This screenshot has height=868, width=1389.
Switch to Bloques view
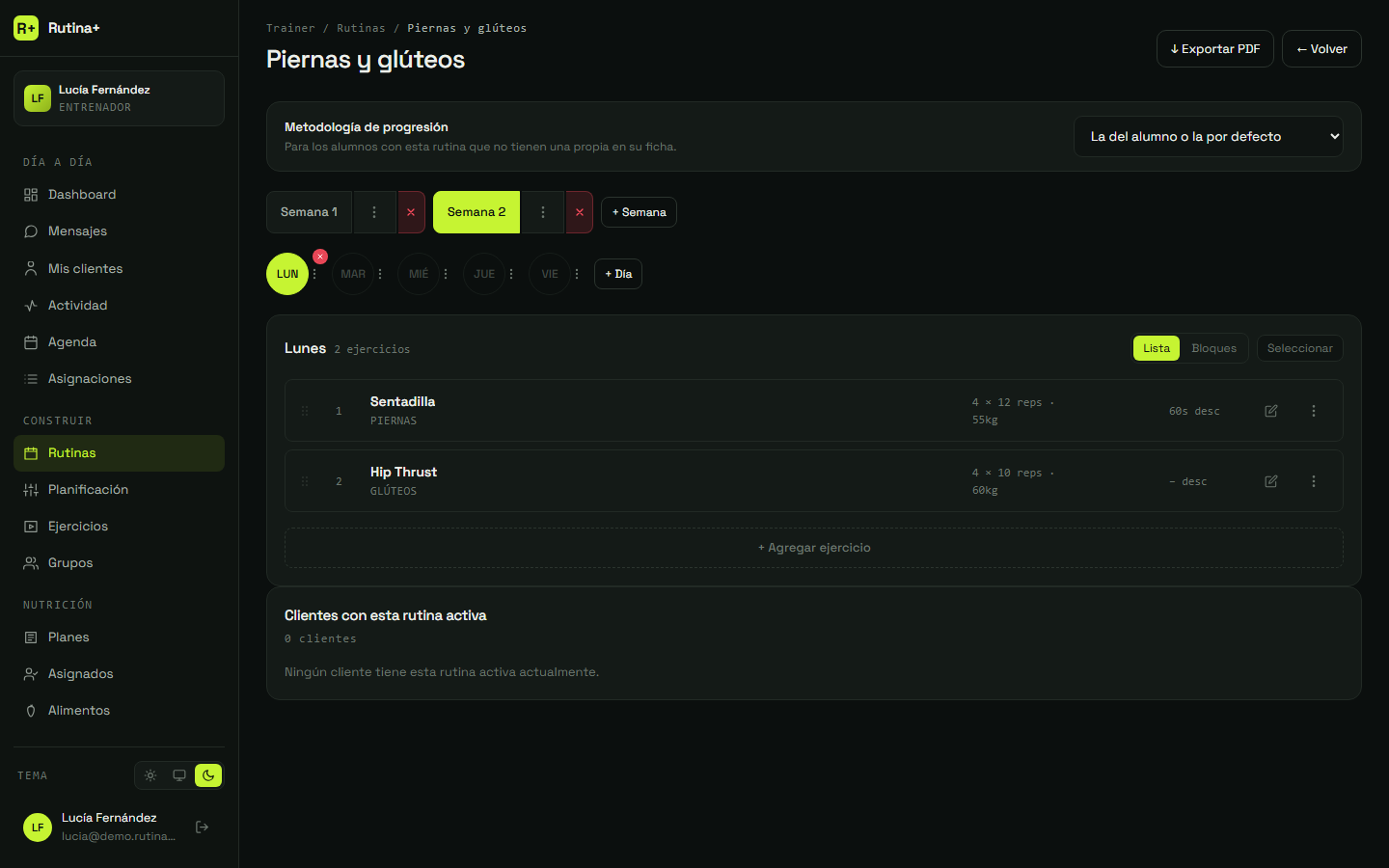(1213, 348)
